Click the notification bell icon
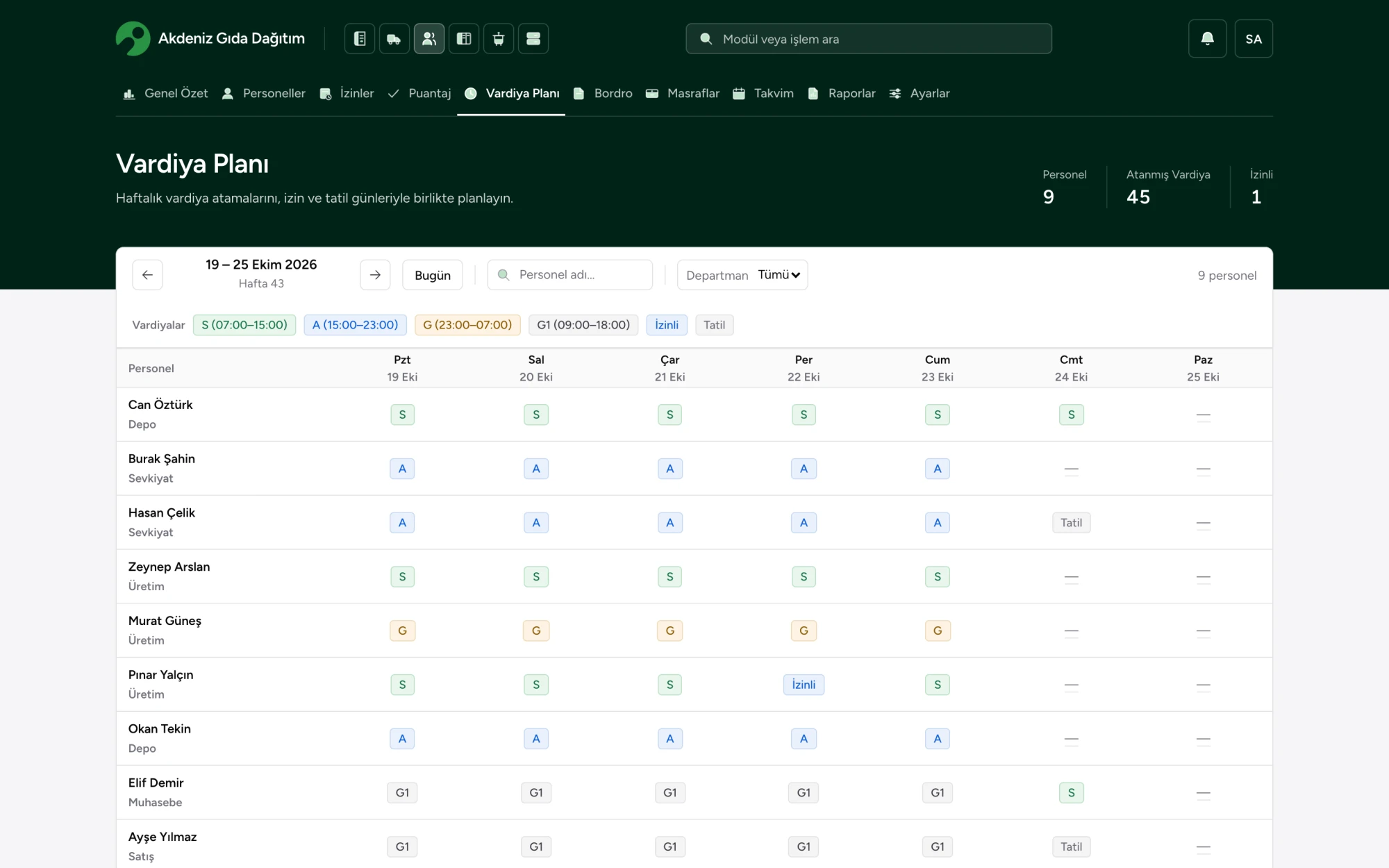Viewport: 1389px width, 868px height. (x=1208, y=39)
